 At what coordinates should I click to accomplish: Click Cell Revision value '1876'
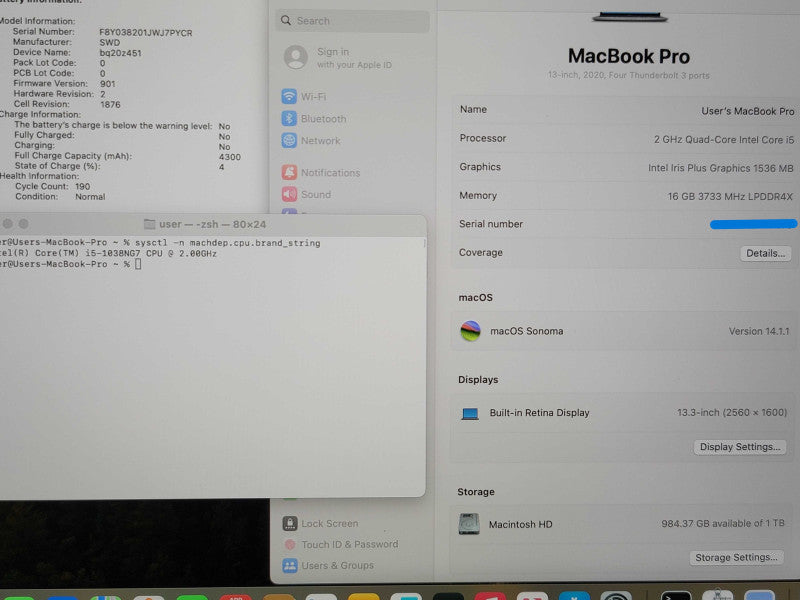(x=110, y=105)
